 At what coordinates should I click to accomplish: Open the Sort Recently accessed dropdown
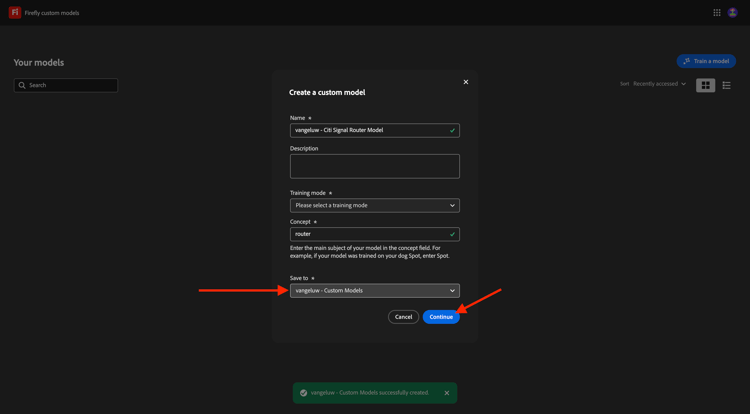(x=659, y=84)
